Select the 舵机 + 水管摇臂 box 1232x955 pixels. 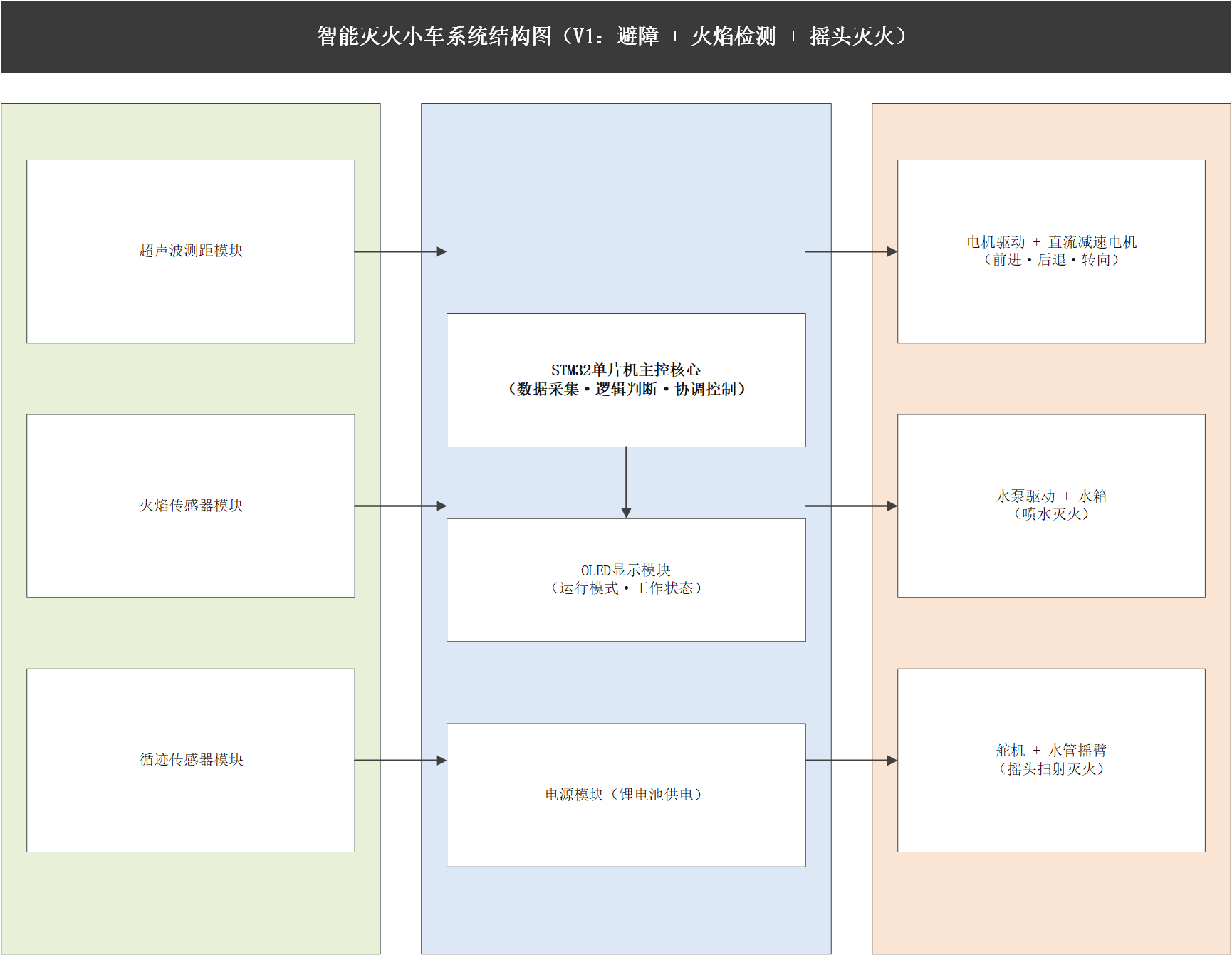(1051, 760)
